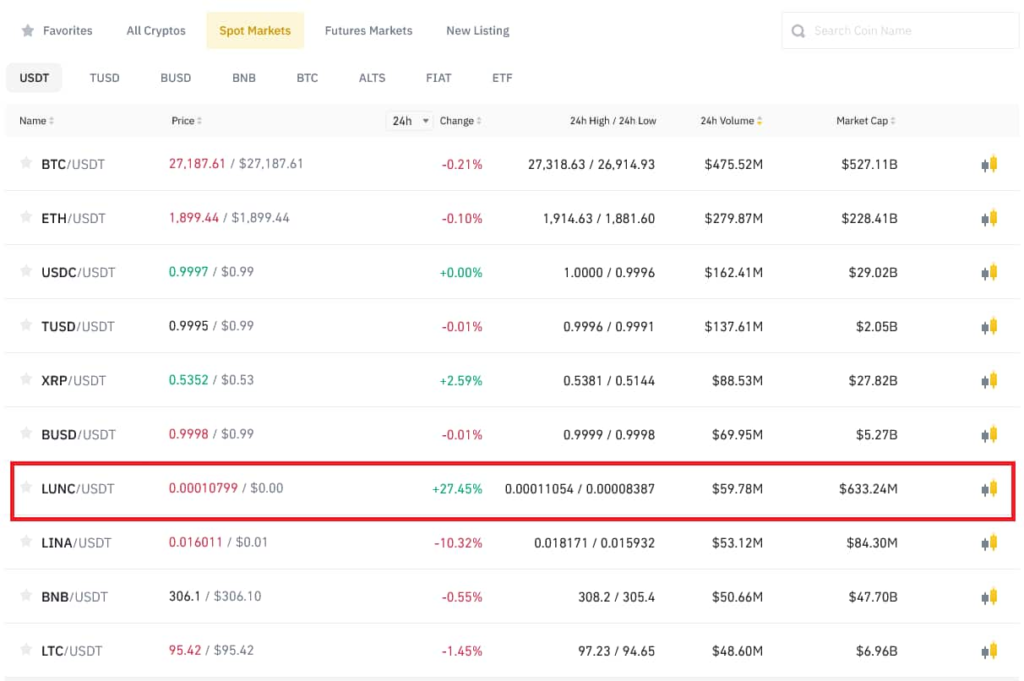Focus the Search Coin Name field
This screenshot has width=1024, height=681.
(x=900, y=31)
